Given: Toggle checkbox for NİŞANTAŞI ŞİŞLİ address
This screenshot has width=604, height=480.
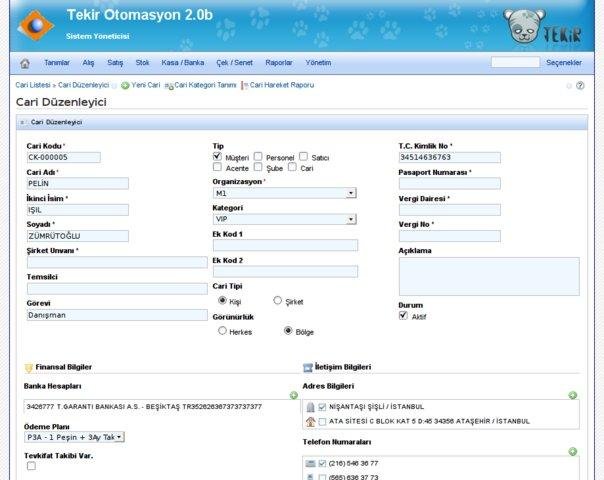Looking at the screenshot, I should [322, 407].
